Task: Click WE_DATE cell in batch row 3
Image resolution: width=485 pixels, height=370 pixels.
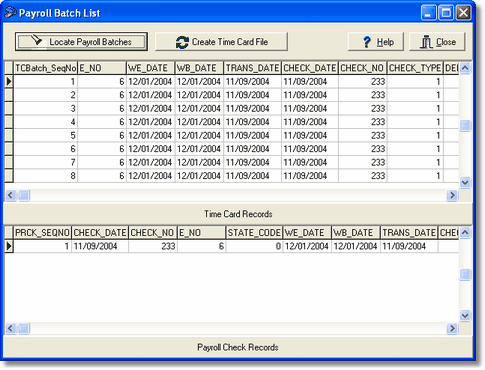Action: (x=151, y=108)
